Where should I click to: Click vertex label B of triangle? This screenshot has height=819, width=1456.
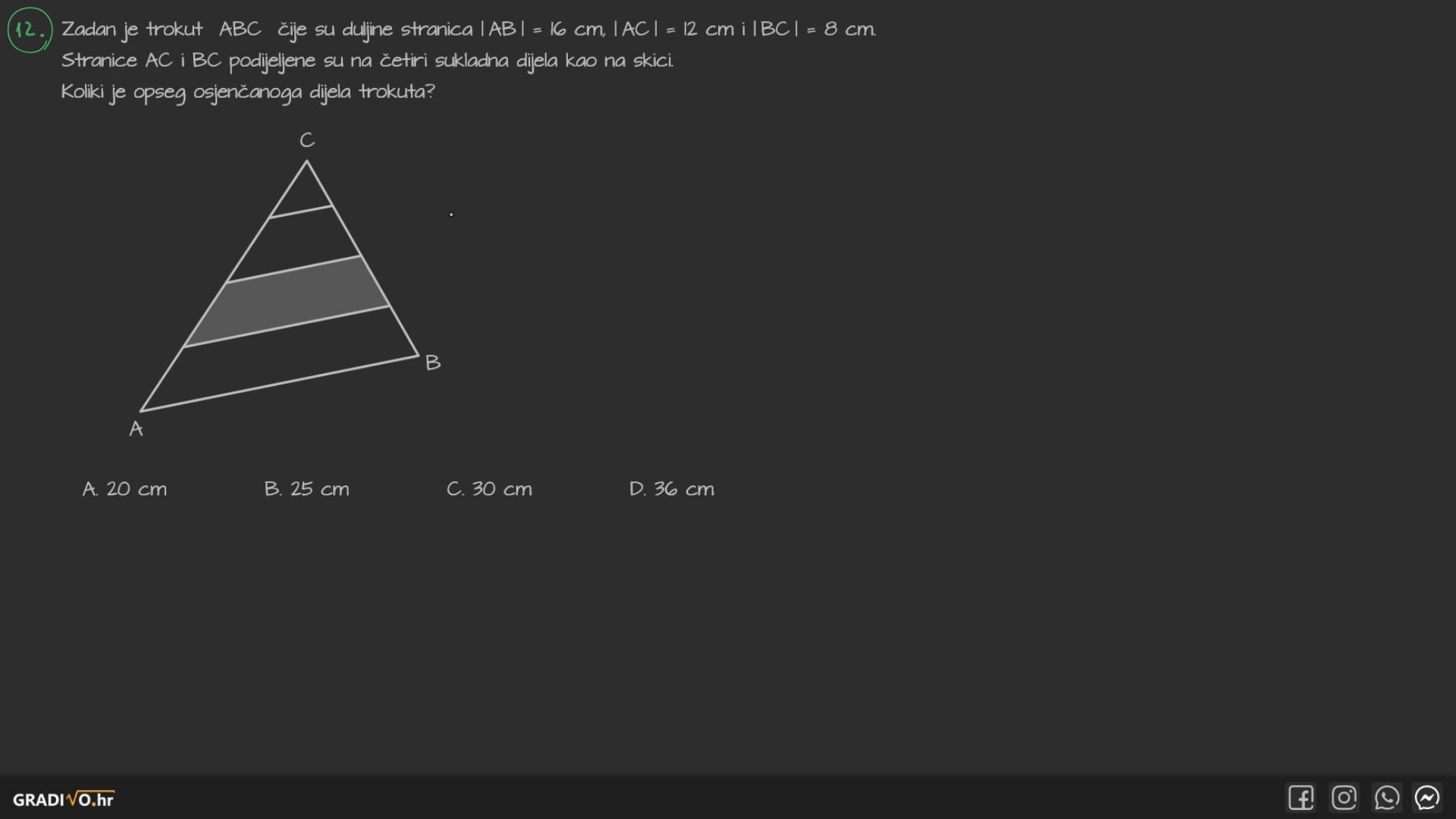point(432,362)
